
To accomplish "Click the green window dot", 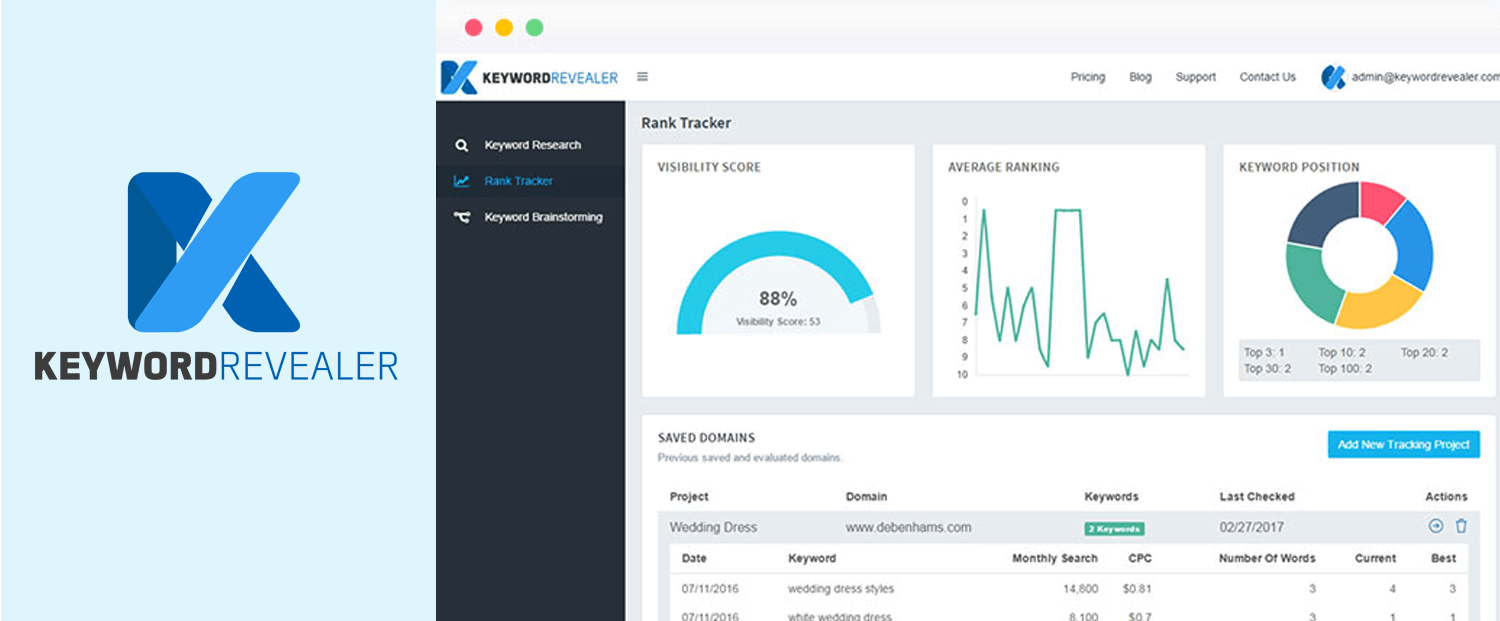I will coord(535,28).
